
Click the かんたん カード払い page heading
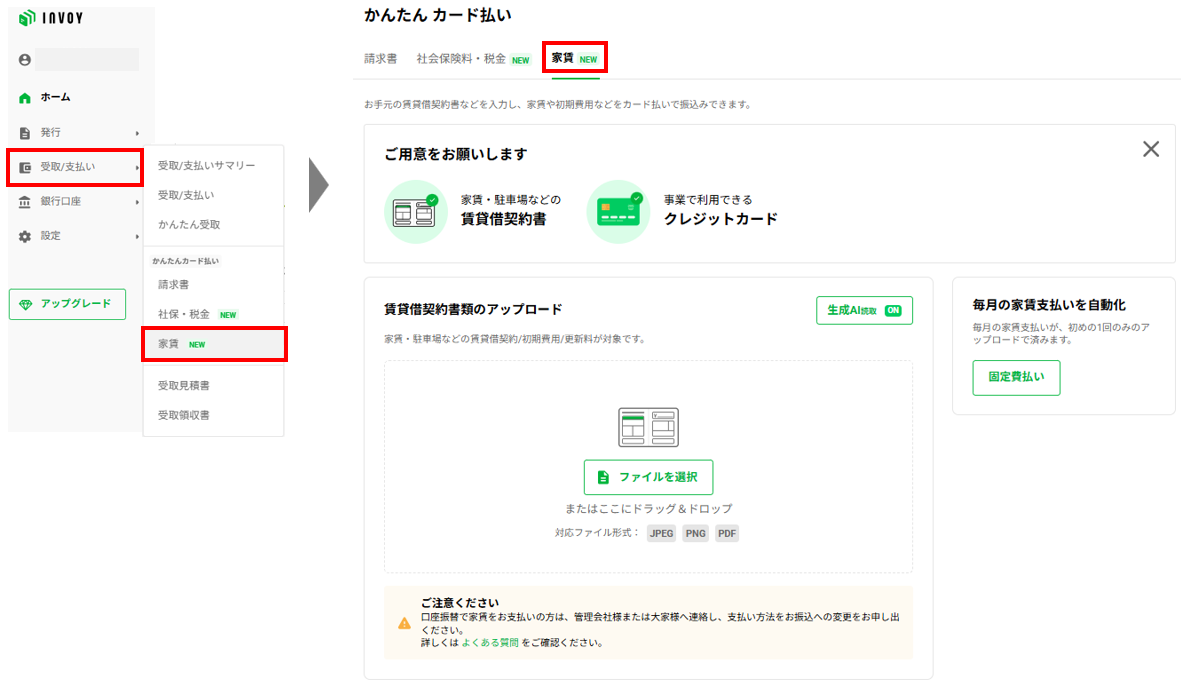(438, 15)
